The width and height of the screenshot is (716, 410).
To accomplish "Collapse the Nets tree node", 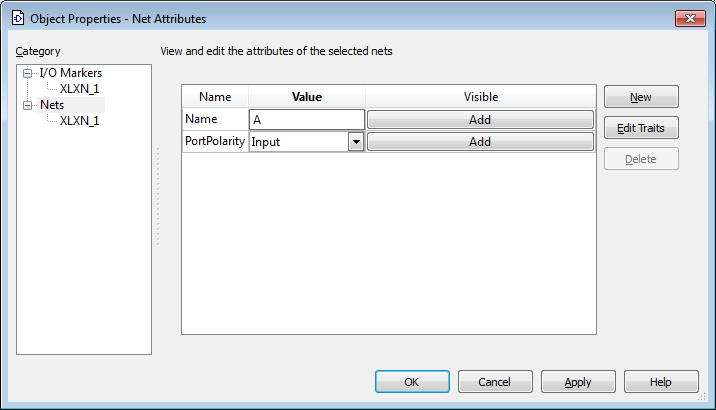I will tap(28, 105).
